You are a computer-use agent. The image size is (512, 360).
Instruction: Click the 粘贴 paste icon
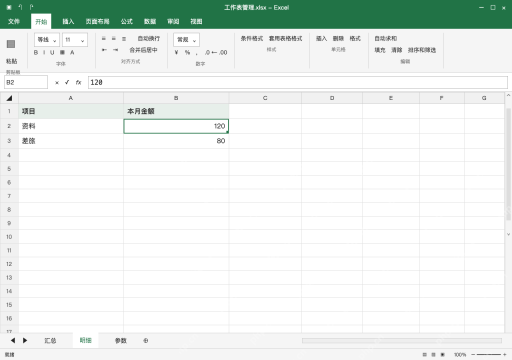pos(11,44)
